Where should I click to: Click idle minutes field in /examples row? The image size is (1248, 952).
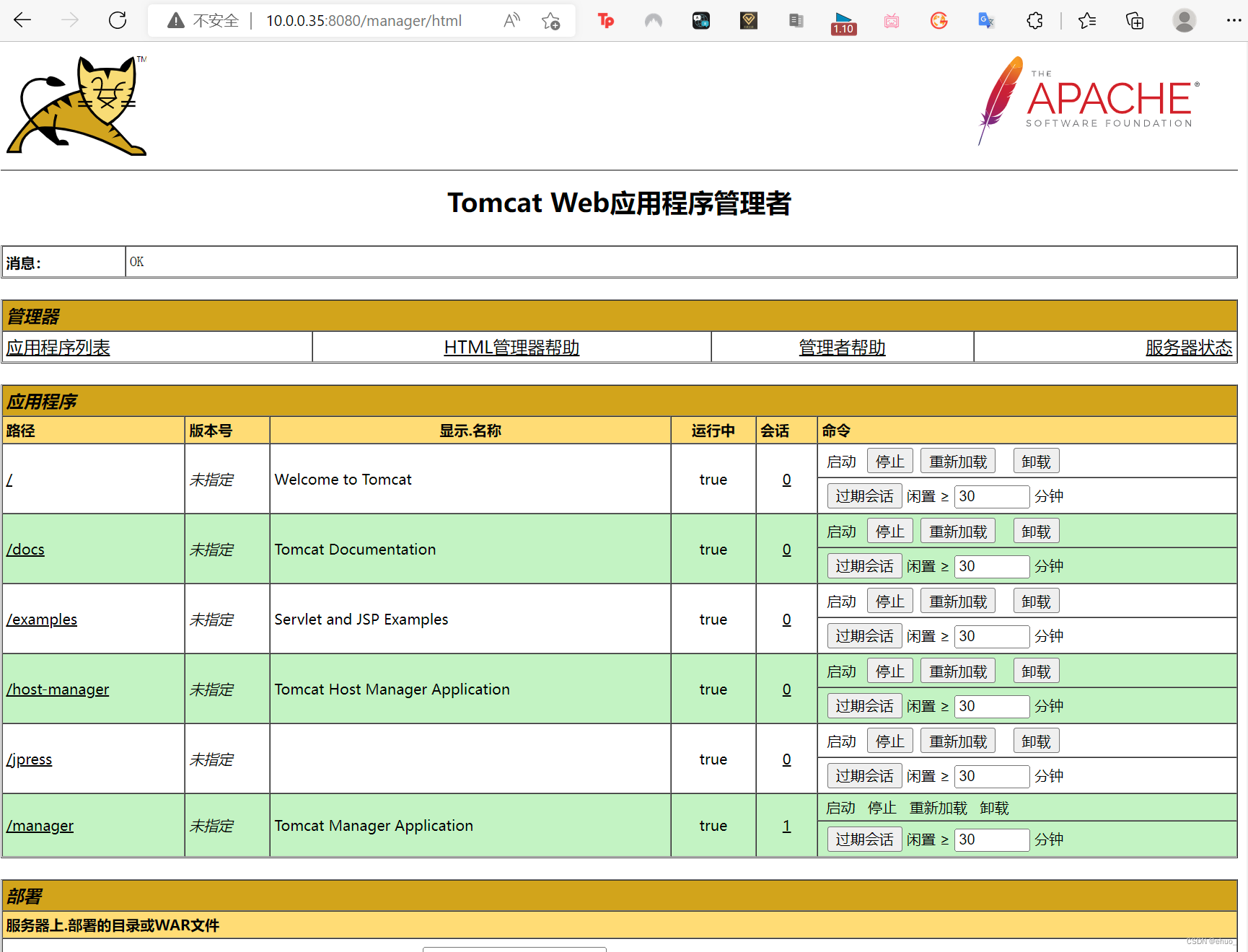[991, 636]
